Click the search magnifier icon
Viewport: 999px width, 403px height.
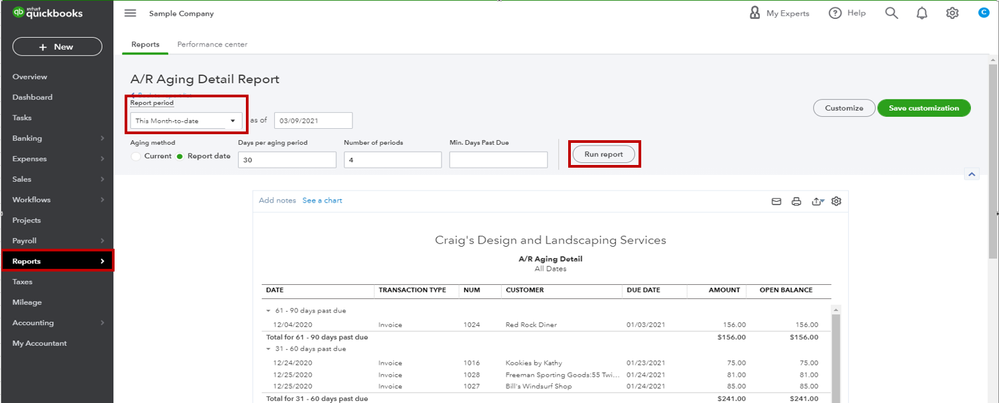(891, 13)
